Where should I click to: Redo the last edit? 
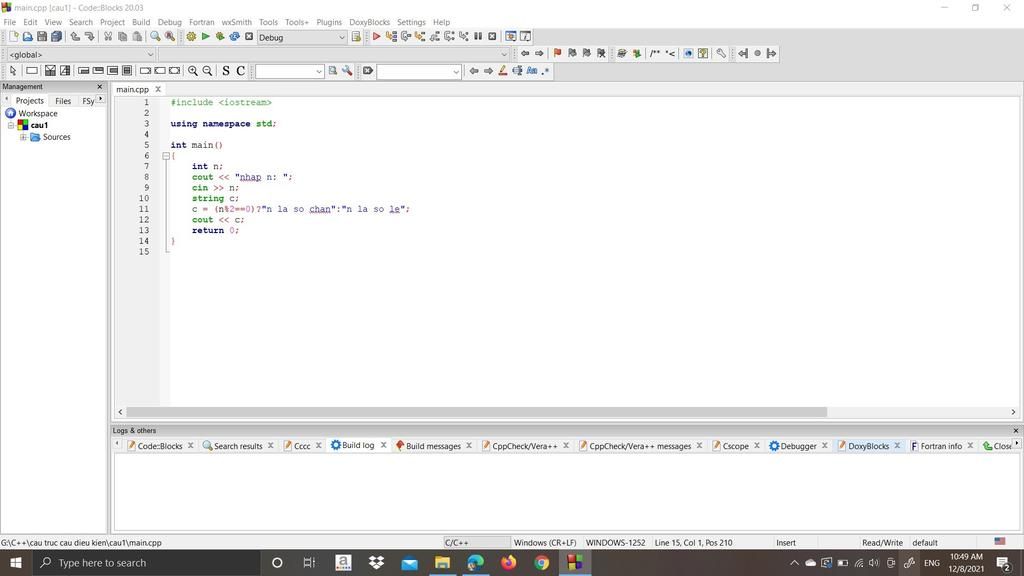(x=89, y=37)
